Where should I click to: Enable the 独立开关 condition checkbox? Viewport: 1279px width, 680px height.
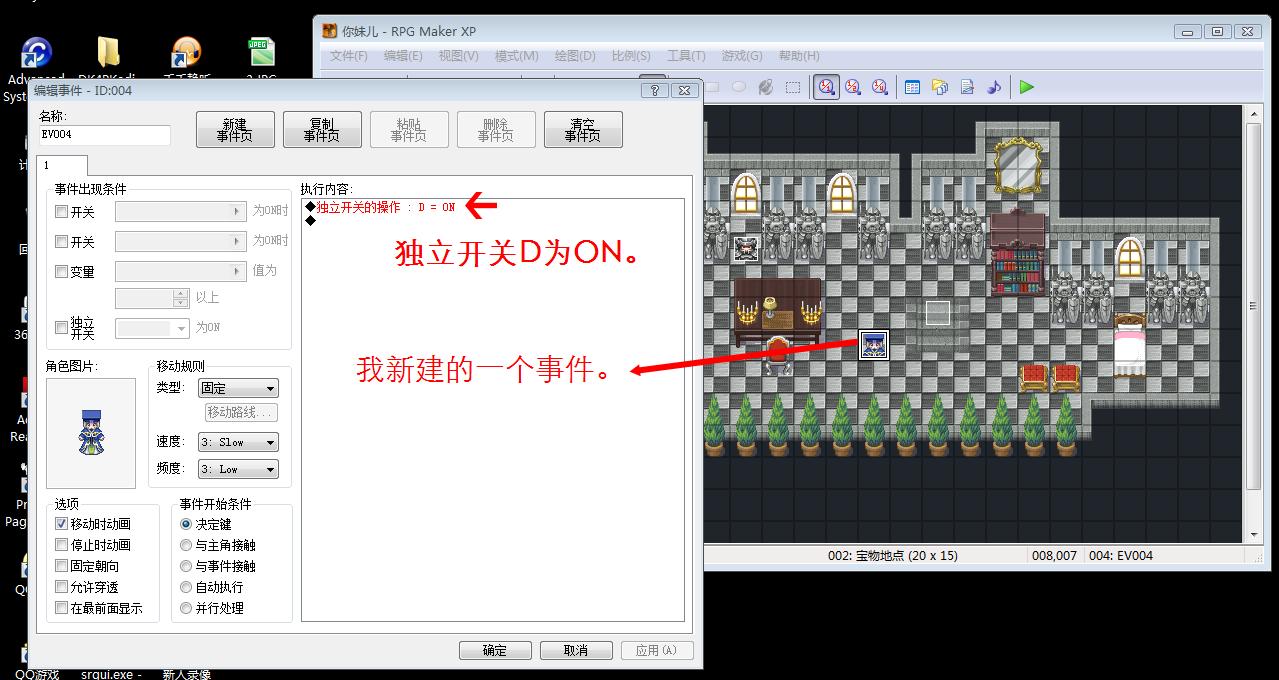[62, 327]
